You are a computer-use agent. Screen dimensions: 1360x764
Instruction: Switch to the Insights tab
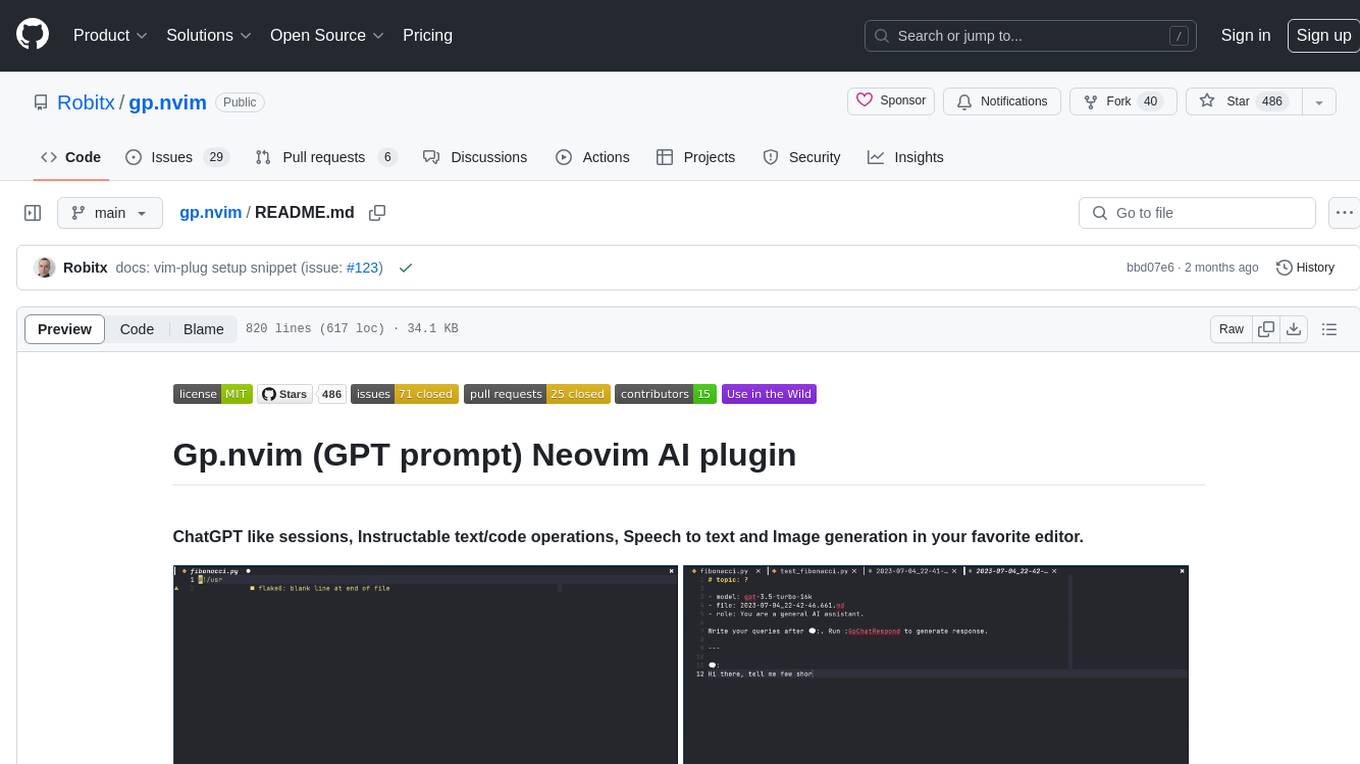(x=905, y=157)
